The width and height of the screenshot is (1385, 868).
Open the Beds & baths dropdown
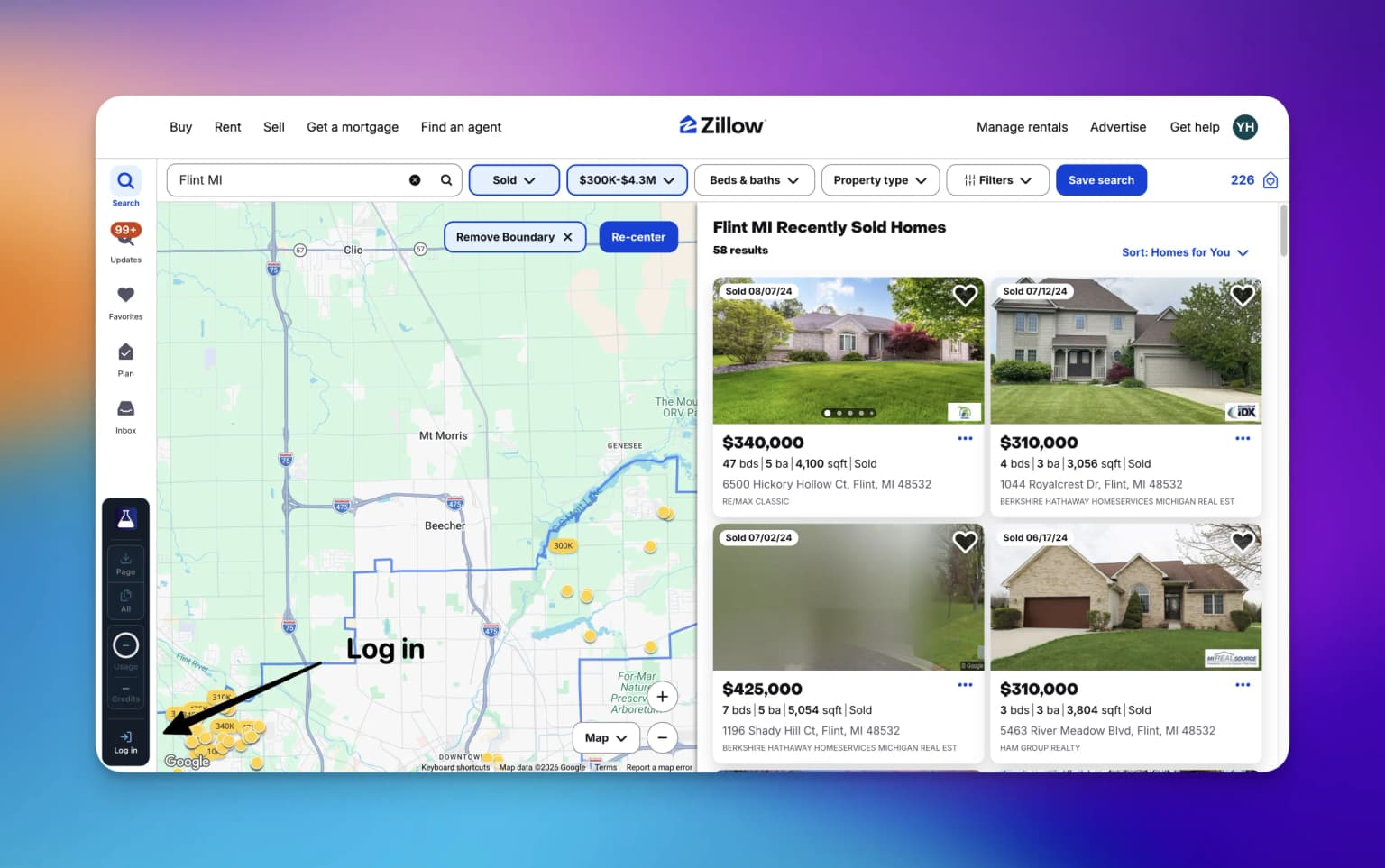point(755,180)
